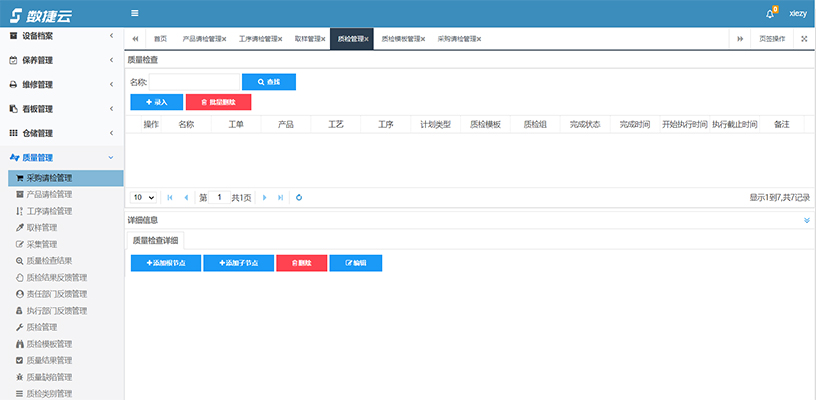Click the red 批量删除 button
816x400 pixels.
point(218,102)
